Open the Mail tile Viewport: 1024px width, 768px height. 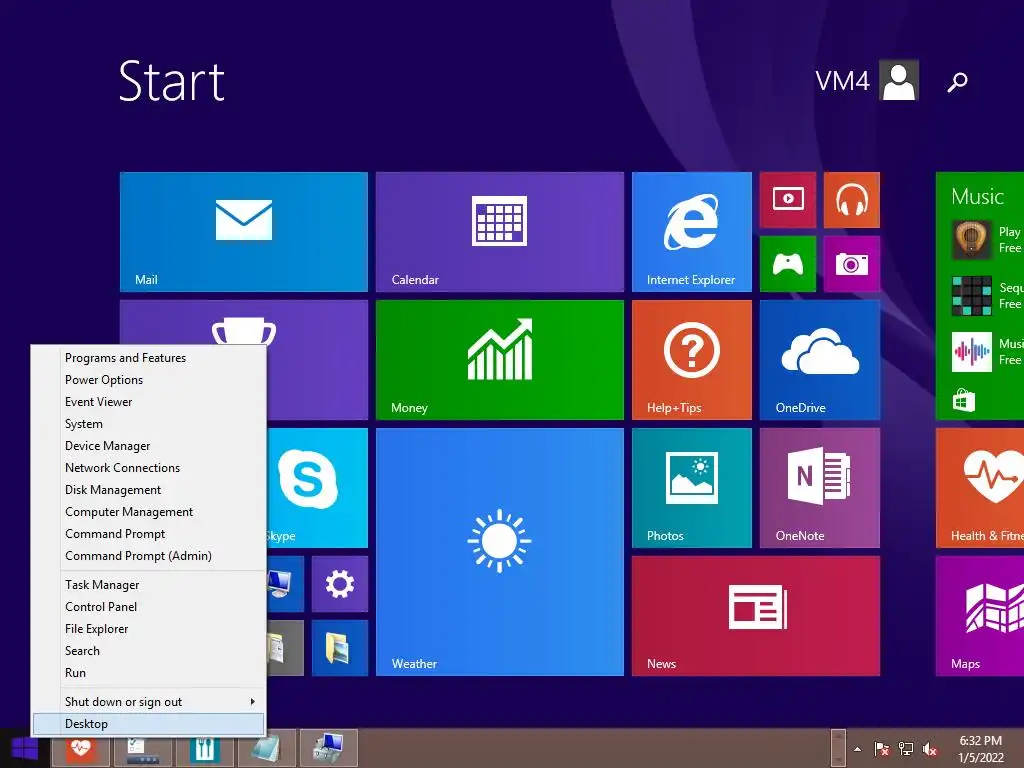click(244, 232)
